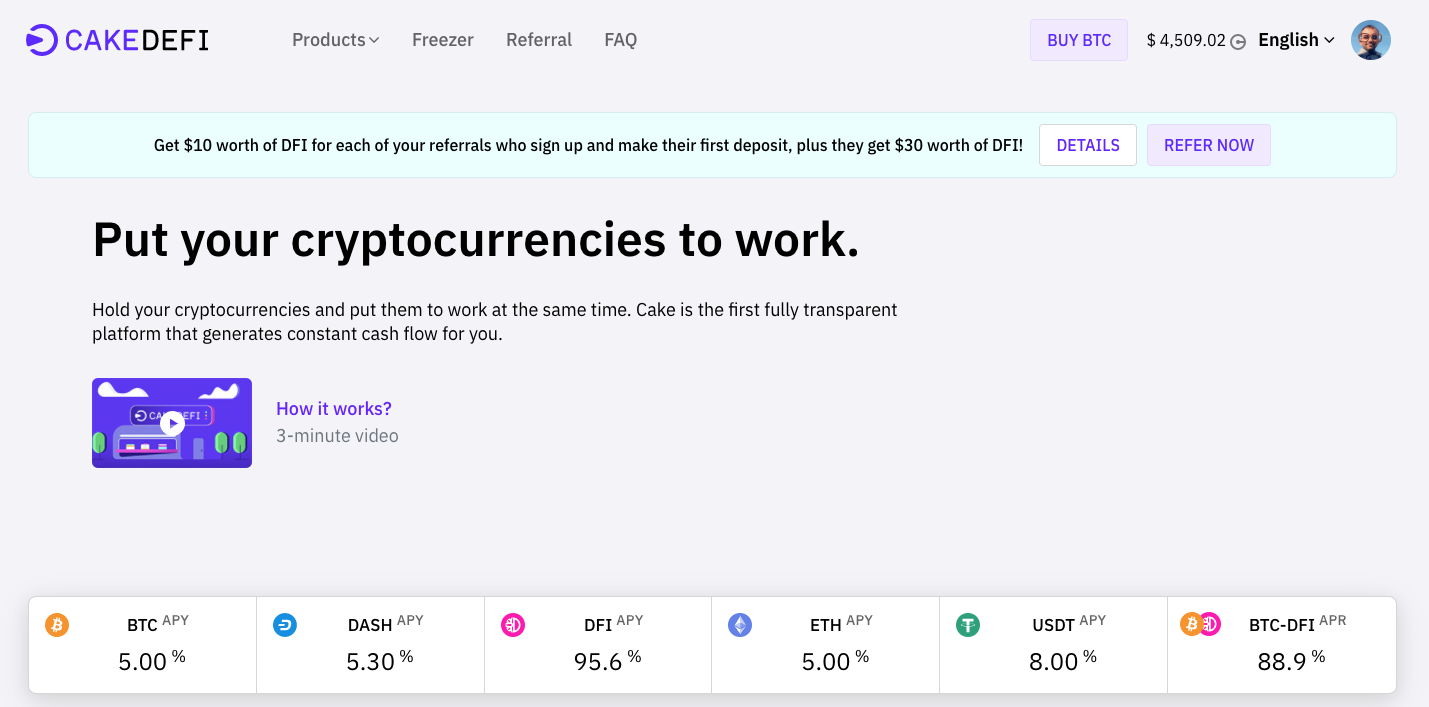Viewport: 1429px width, 707px height.
Task: Click the 3-minute video thumbnail
Action: (x=171, y=422)
